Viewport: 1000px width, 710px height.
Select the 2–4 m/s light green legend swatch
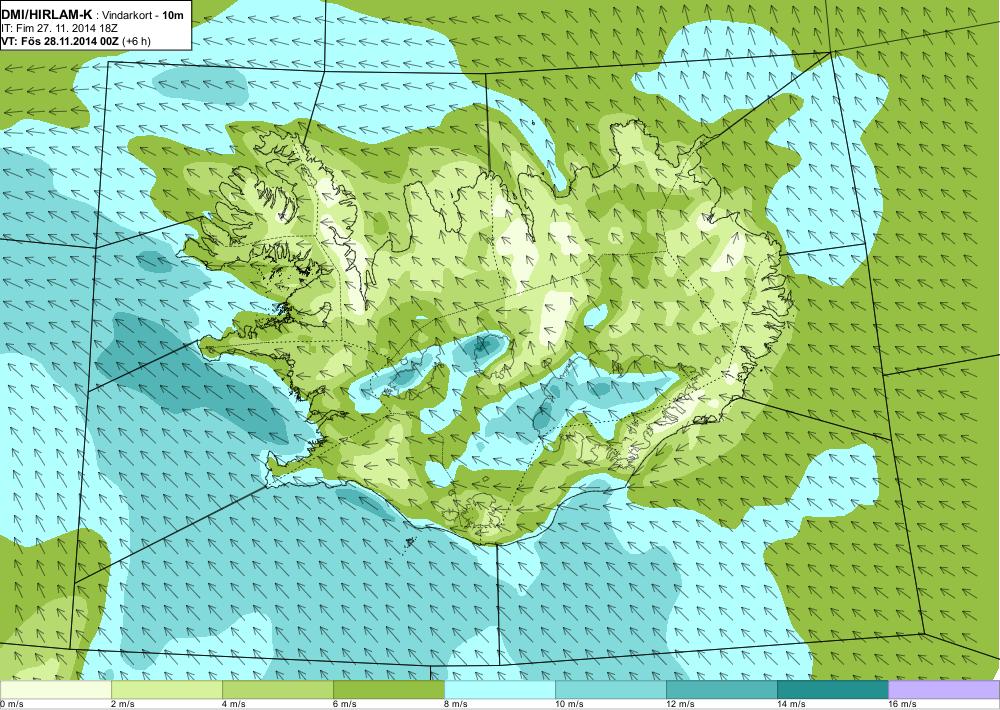[166, 690]
